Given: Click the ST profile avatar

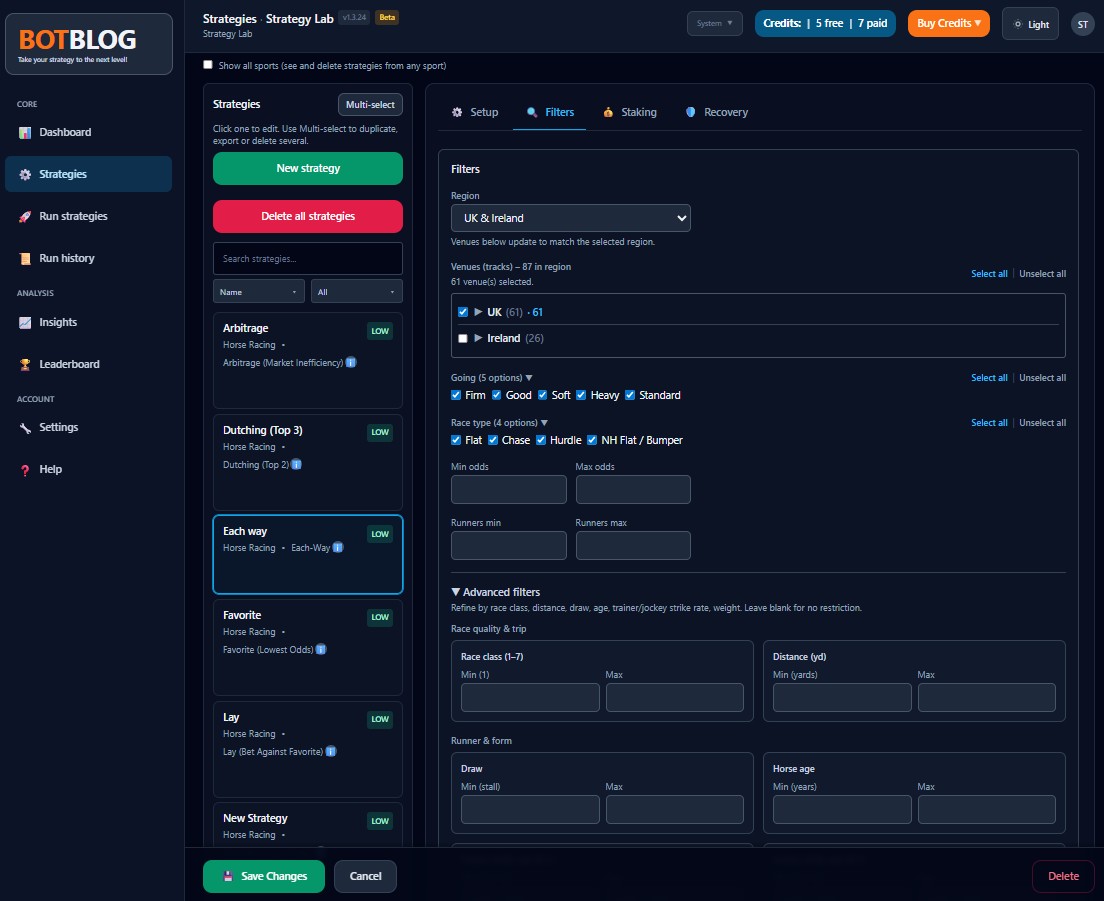Looking at the screenshot, I should [x=1082, y=23].
